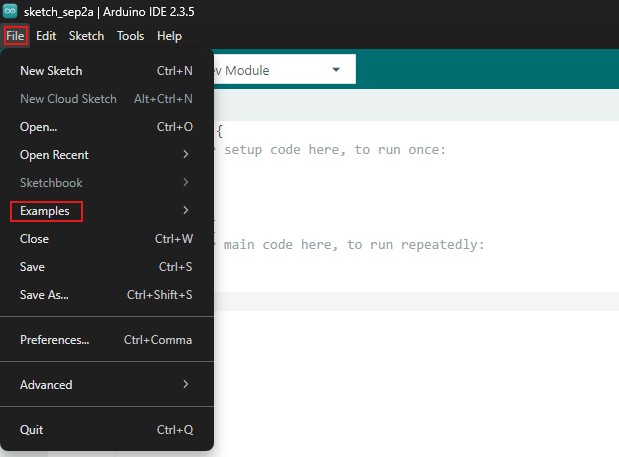This screenshot has width=619, height=457.
Task: Select Save in the File menu
Action: 107,267
